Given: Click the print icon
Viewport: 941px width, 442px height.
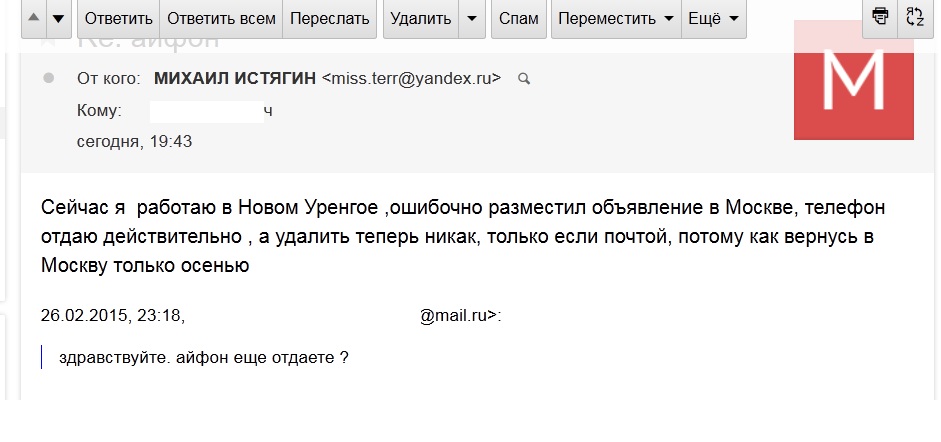Looking at the screenshot, I should point(879,16).
